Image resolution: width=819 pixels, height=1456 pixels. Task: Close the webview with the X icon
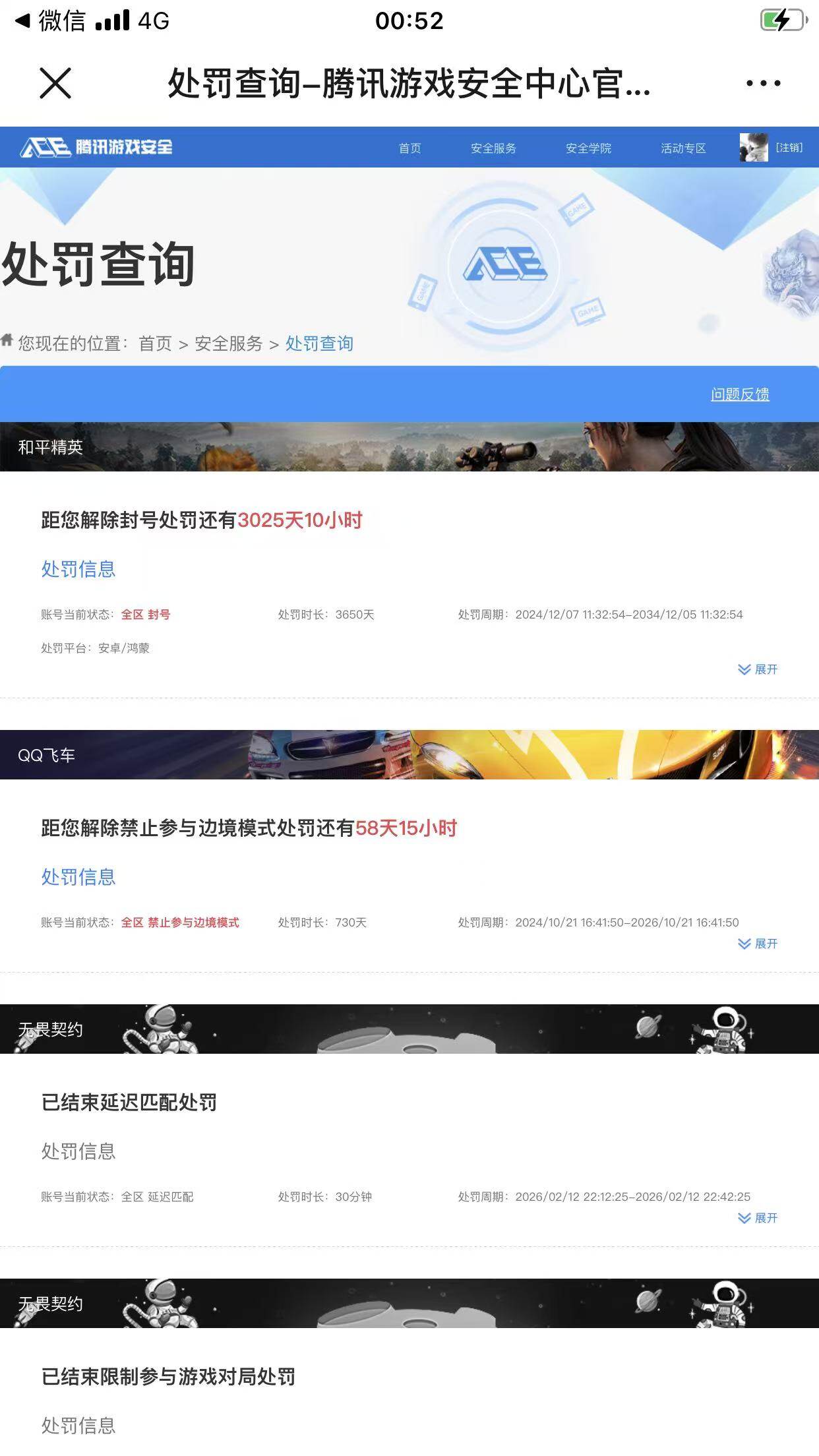55,83
